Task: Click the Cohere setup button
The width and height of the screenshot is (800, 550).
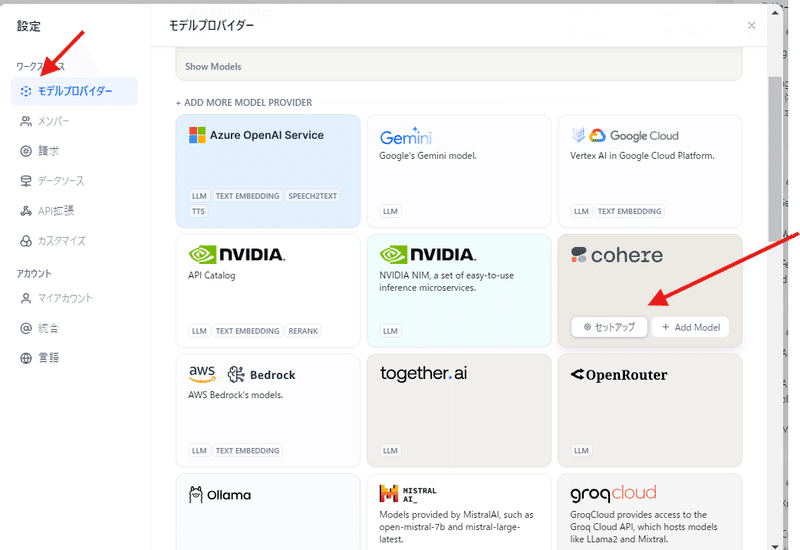Action: click(609, 327)
